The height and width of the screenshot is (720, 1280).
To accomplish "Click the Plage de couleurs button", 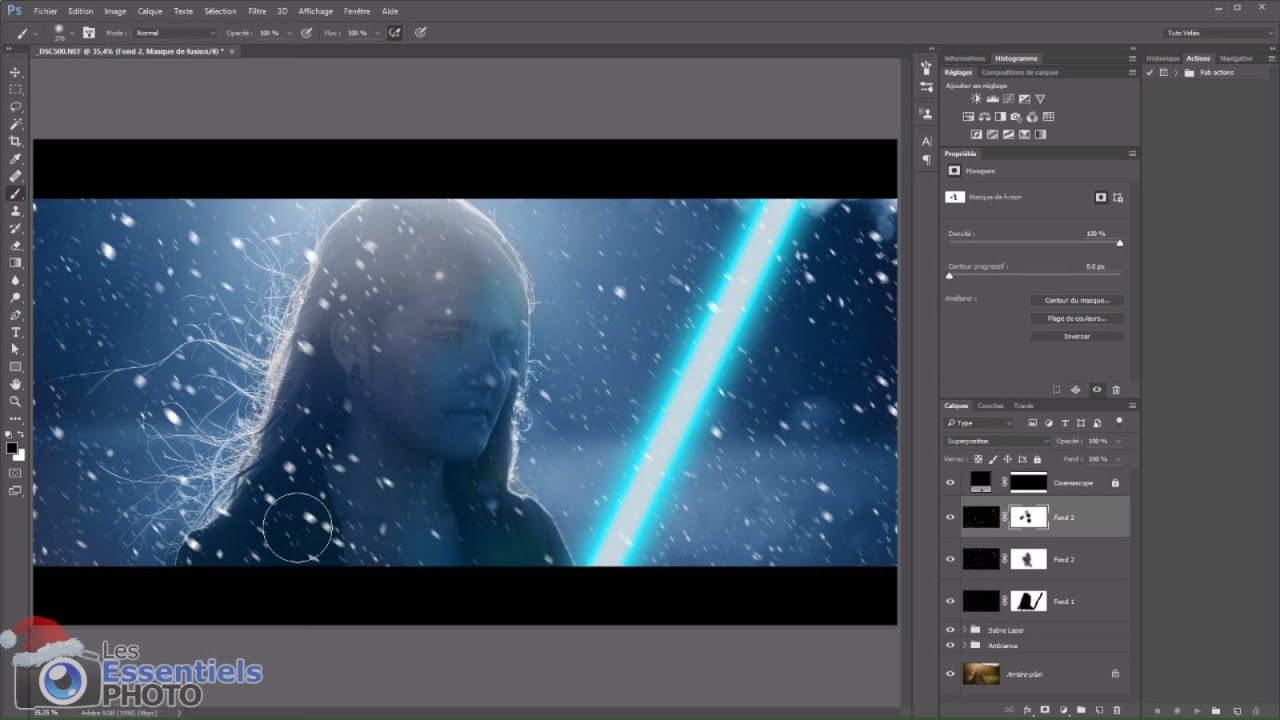I will 1077,318.
